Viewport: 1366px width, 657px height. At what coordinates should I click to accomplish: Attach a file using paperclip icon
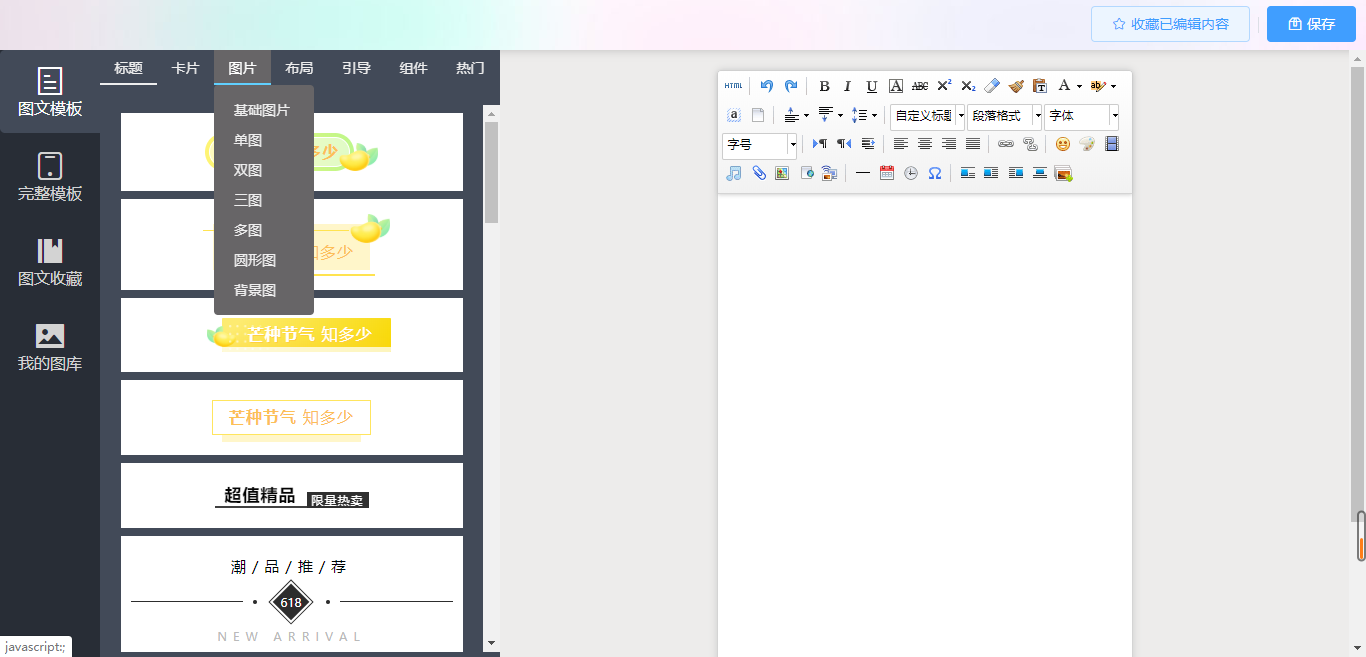pyautogui.click(x=759, y=173)
